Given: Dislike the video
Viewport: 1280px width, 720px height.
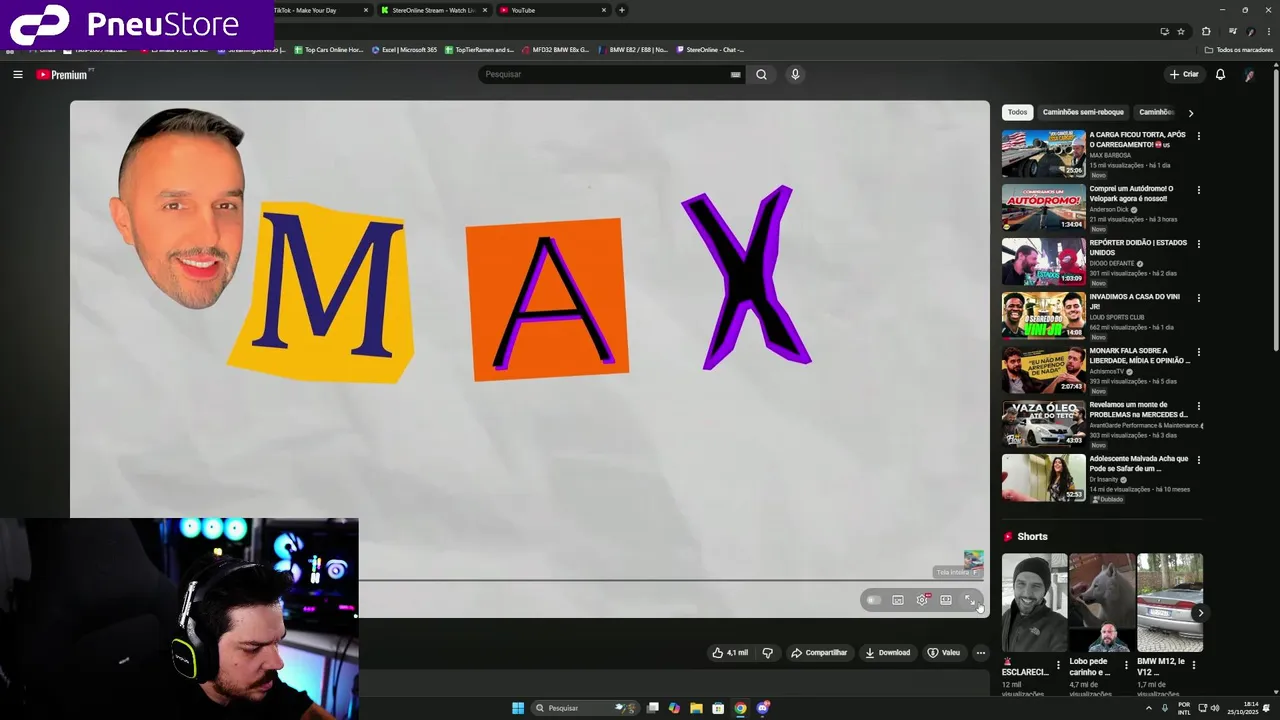Looking at the screenshot, I should (x=768, y=653).
